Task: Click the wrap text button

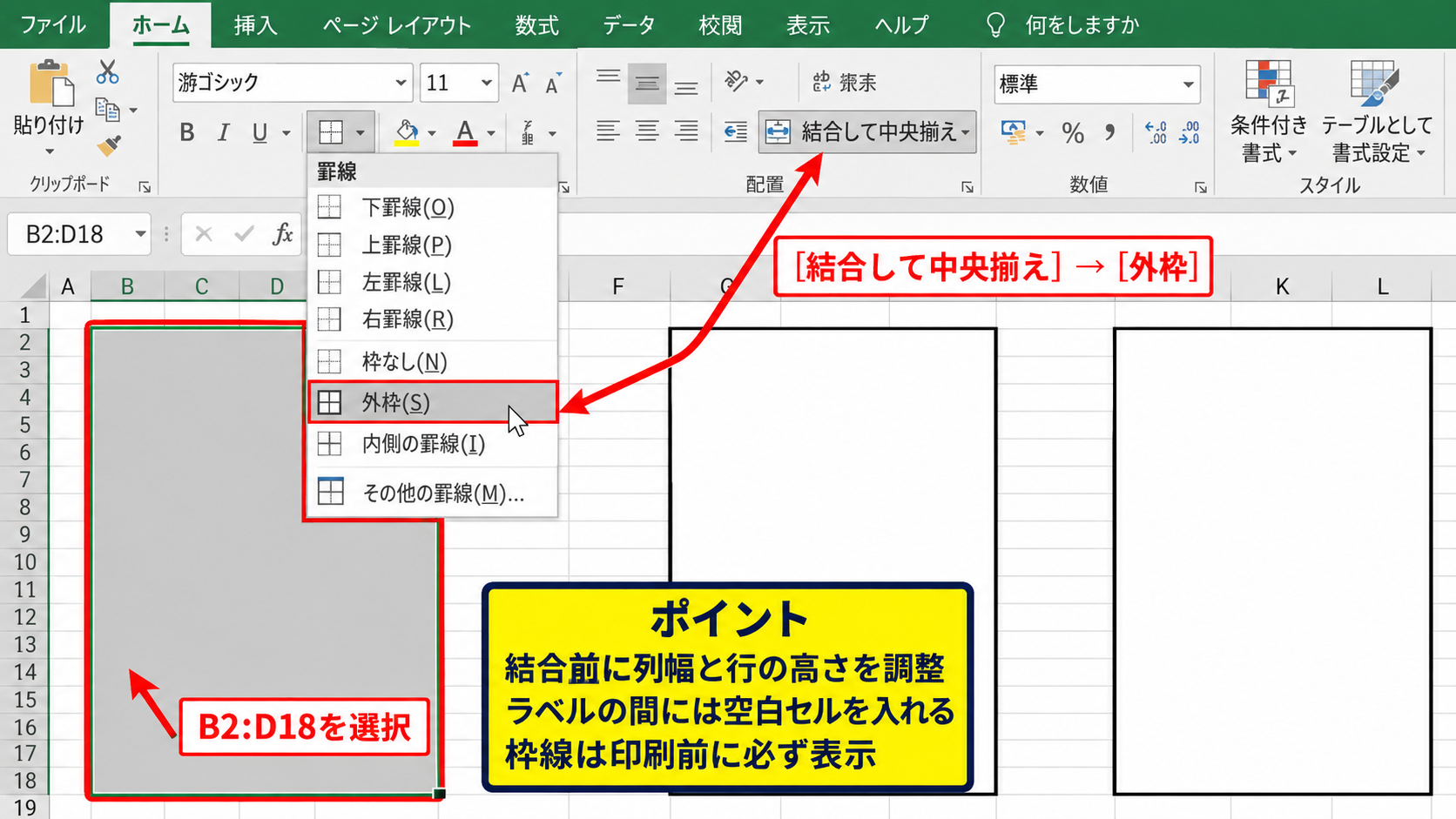Action: (844, 83)
